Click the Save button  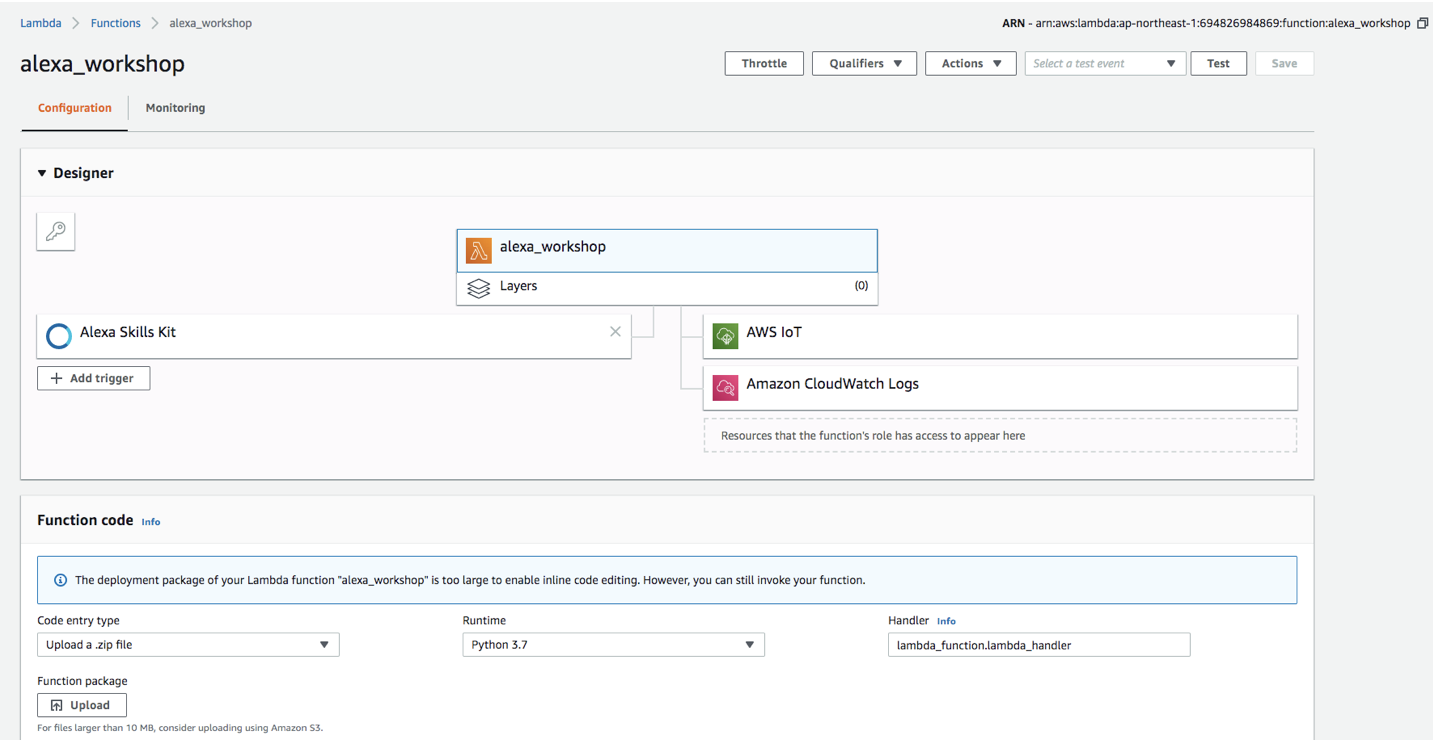(x=1284, y=63)
